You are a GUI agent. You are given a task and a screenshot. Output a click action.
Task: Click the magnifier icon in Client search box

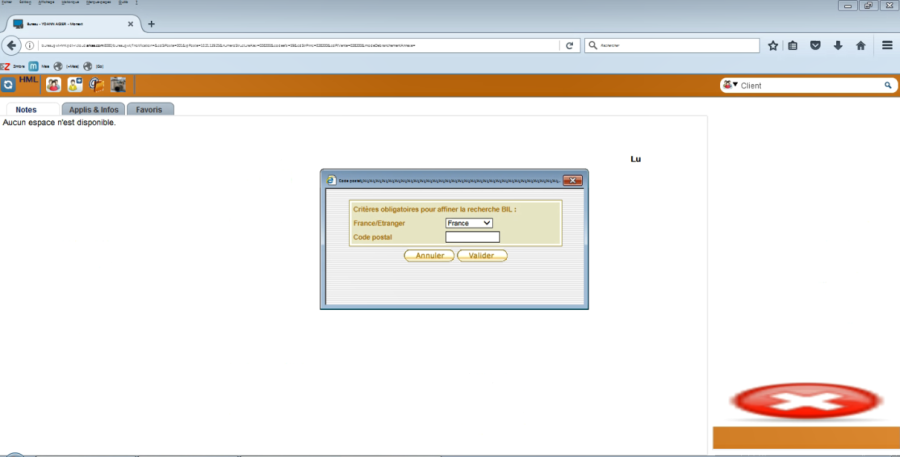[x=887, y=86]
